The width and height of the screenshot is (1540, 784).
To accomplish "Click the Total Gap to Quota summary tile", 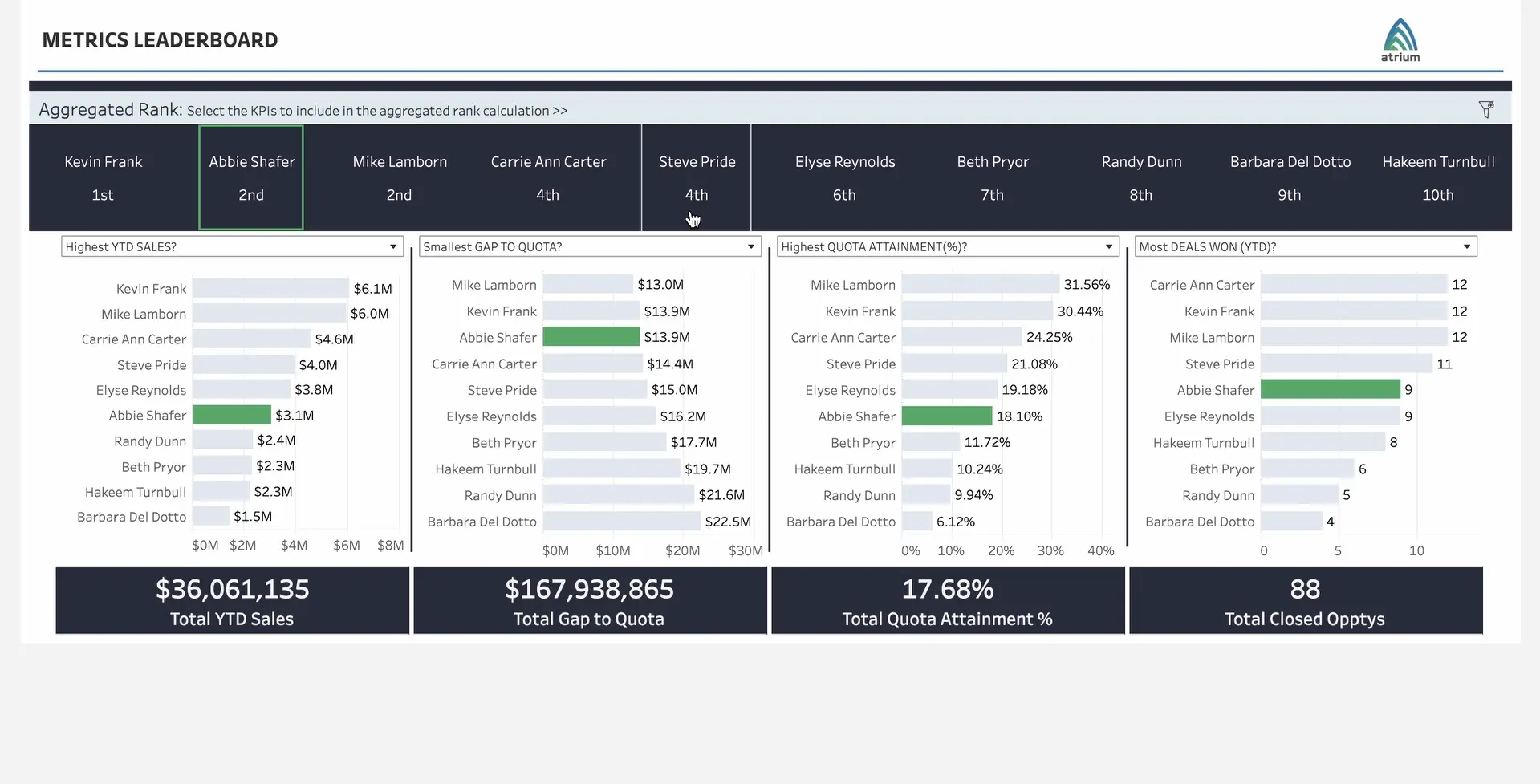I will pos(589,600).
